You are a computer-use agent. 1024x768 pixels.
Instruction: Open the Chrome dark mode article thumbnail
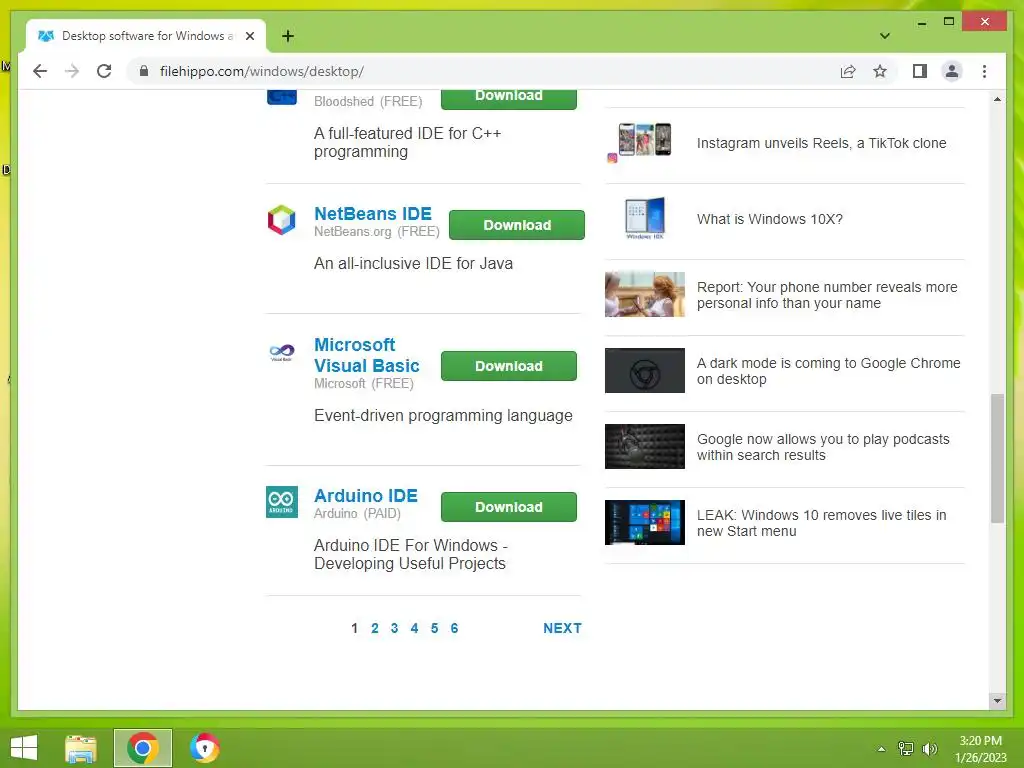645,370
